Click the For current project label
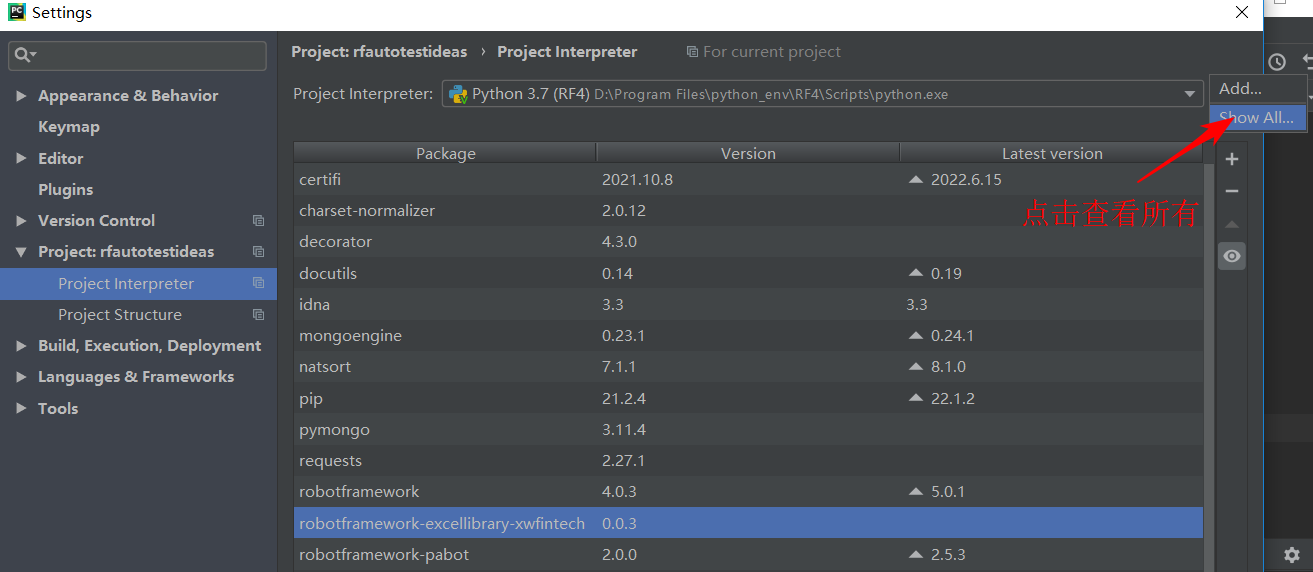The height and width of the screenshot is (572, 1313). click(772, 52)
